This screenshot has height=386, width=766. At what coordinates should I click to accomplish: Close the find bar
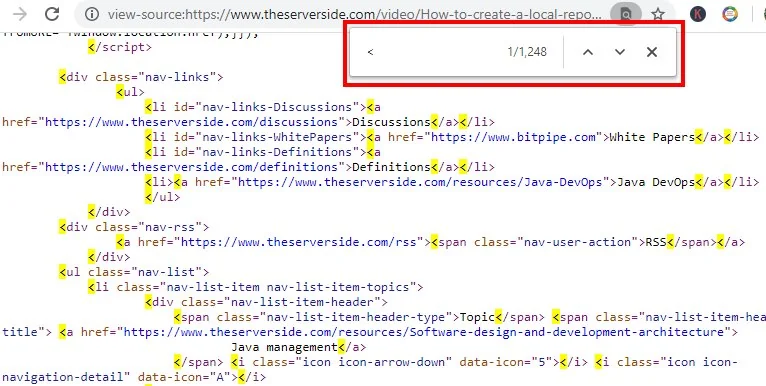(x=652, y=52)
